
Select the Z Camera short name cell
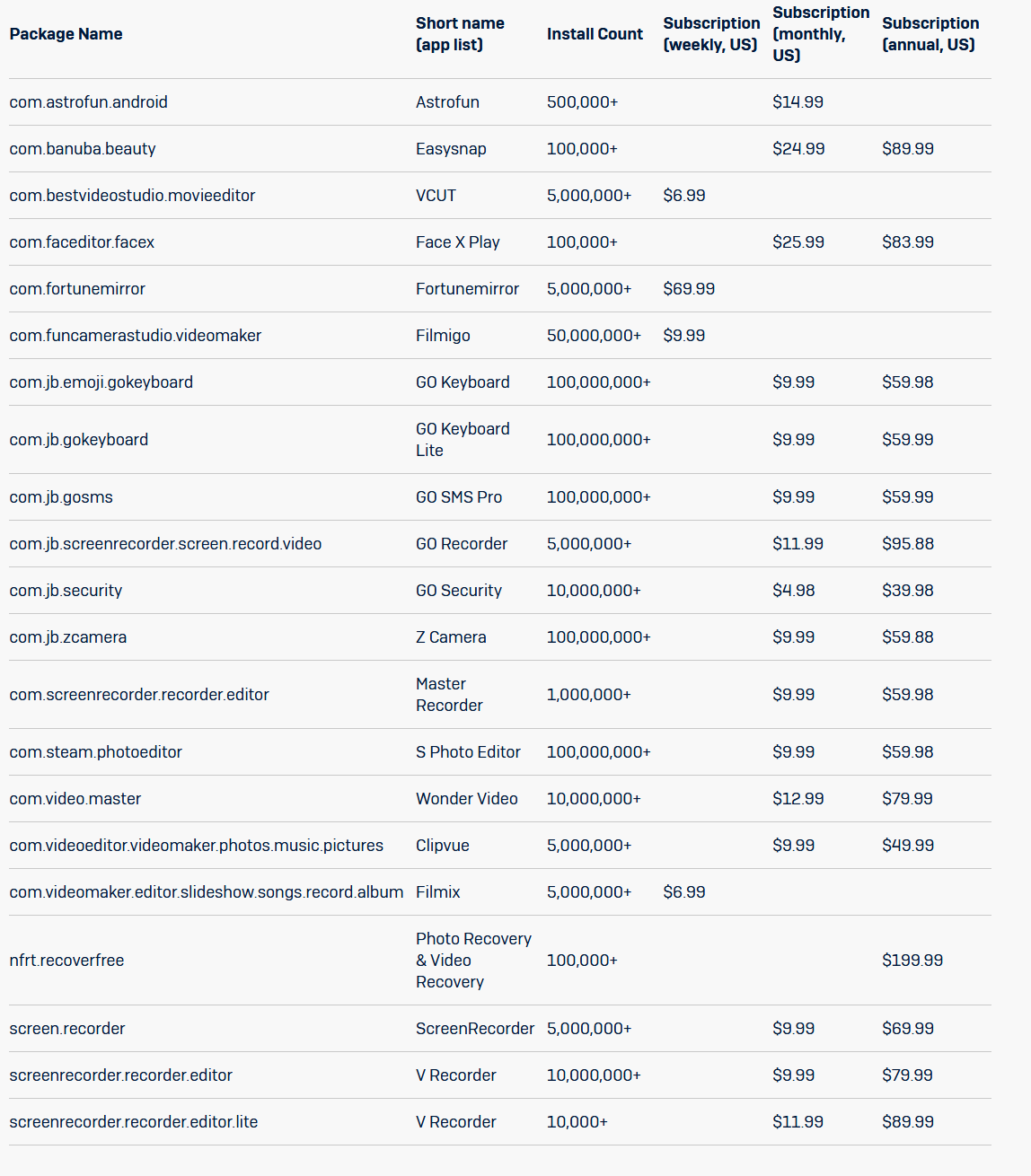pos(451,637)
